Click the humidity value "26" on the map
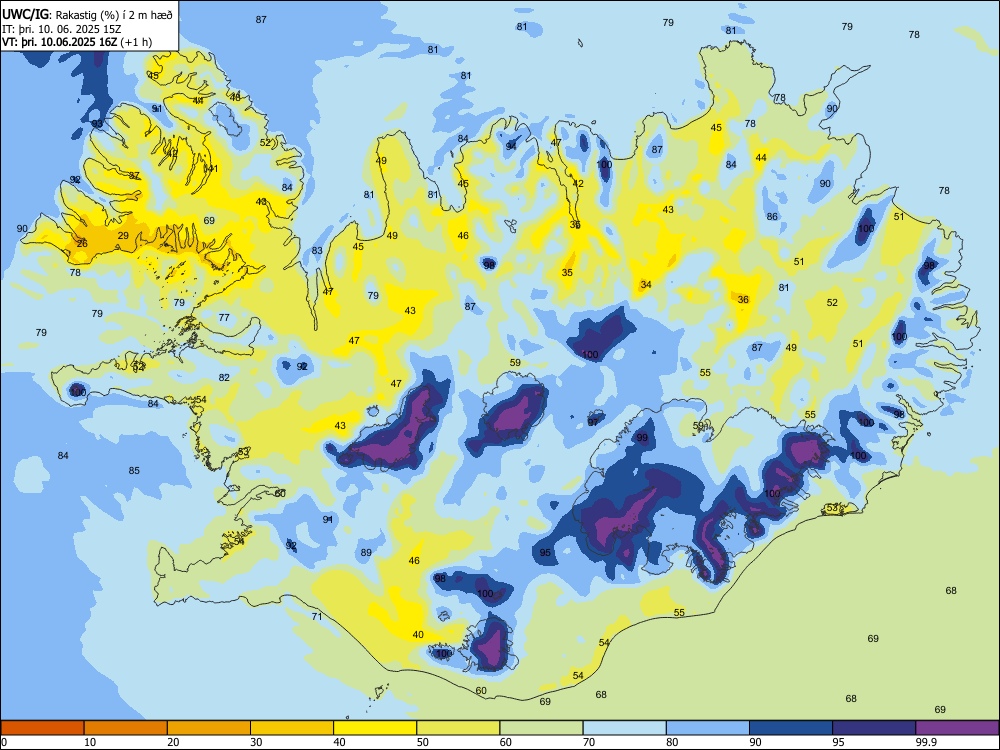Image resolution: width=1000 pixels, height=750 pixels. [x=82, y=244]
